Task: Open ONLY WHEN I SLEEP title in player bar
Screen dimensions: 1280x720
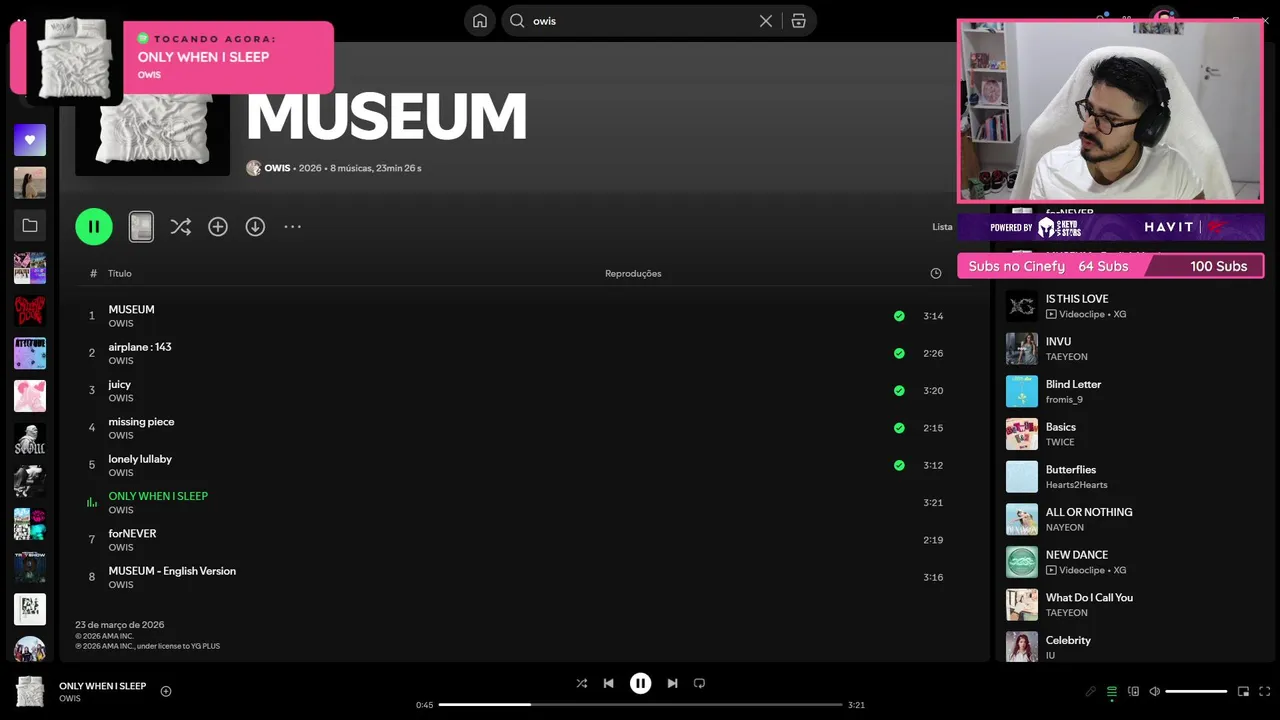Action: pos(103,686)
